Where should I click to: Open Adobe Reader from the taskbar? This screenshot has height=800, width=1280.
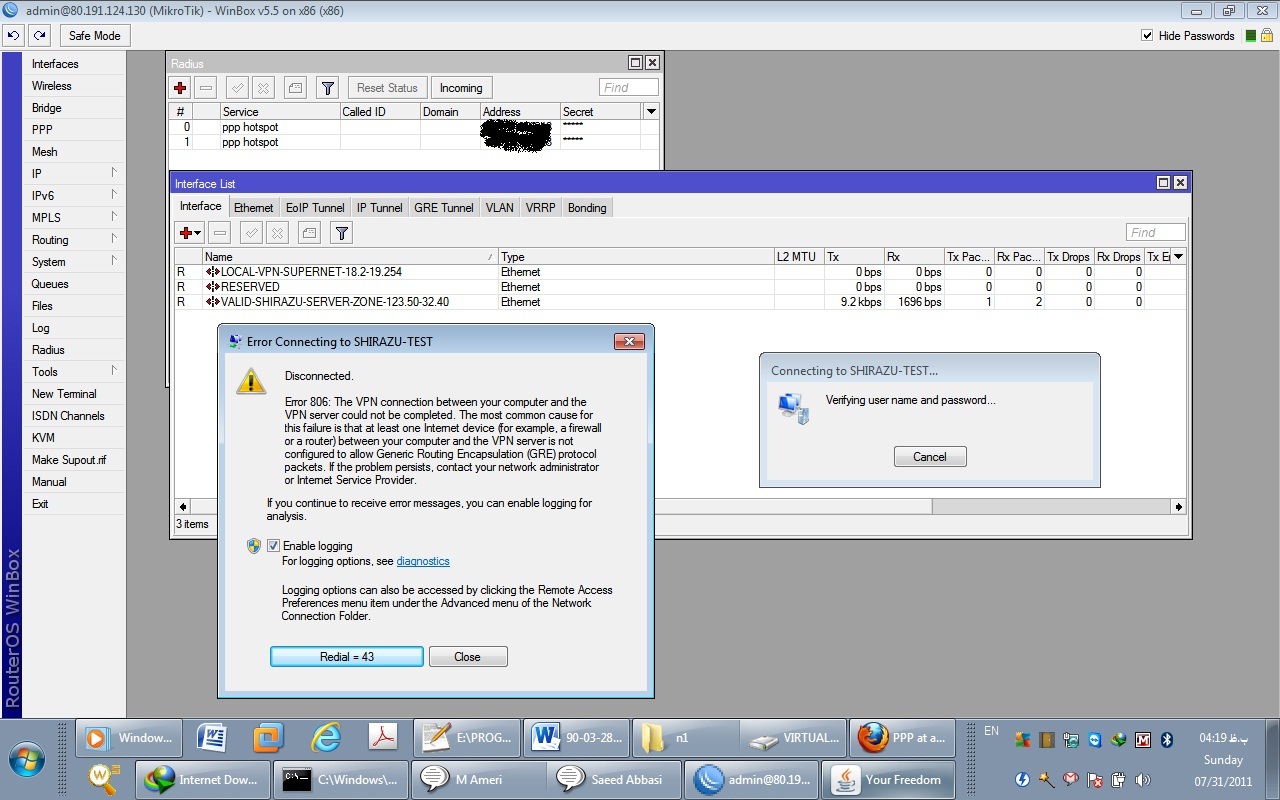tap(383, 739)
